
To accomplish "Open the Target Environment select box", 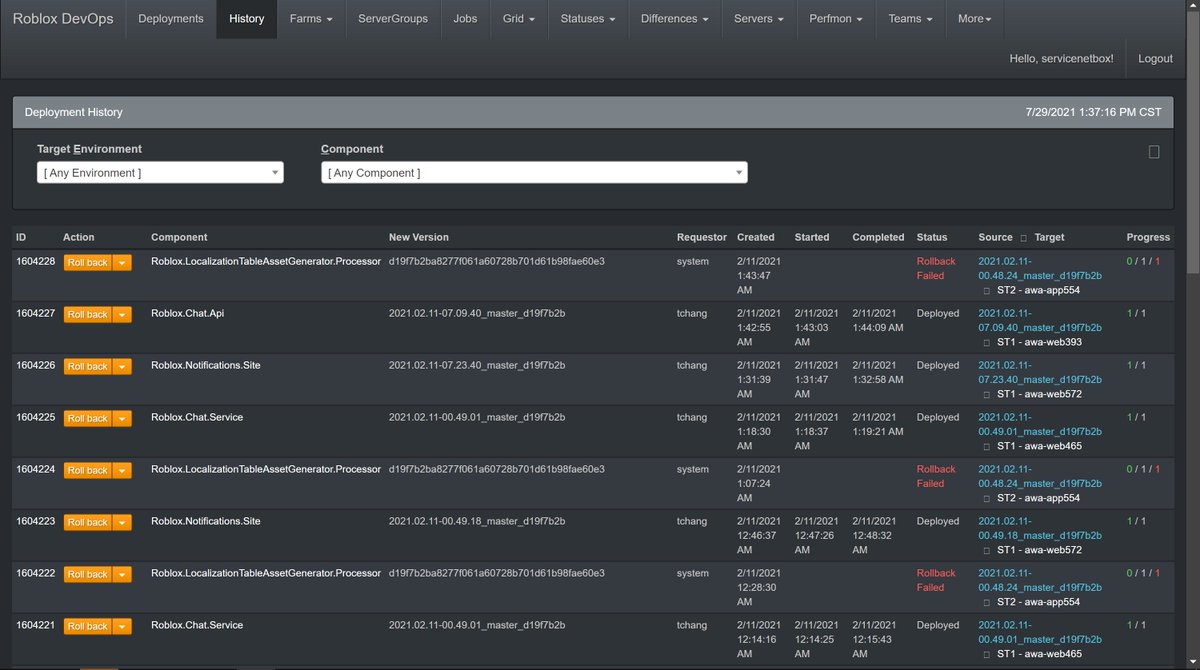I will pyautogui.click(x=160, y=173).
